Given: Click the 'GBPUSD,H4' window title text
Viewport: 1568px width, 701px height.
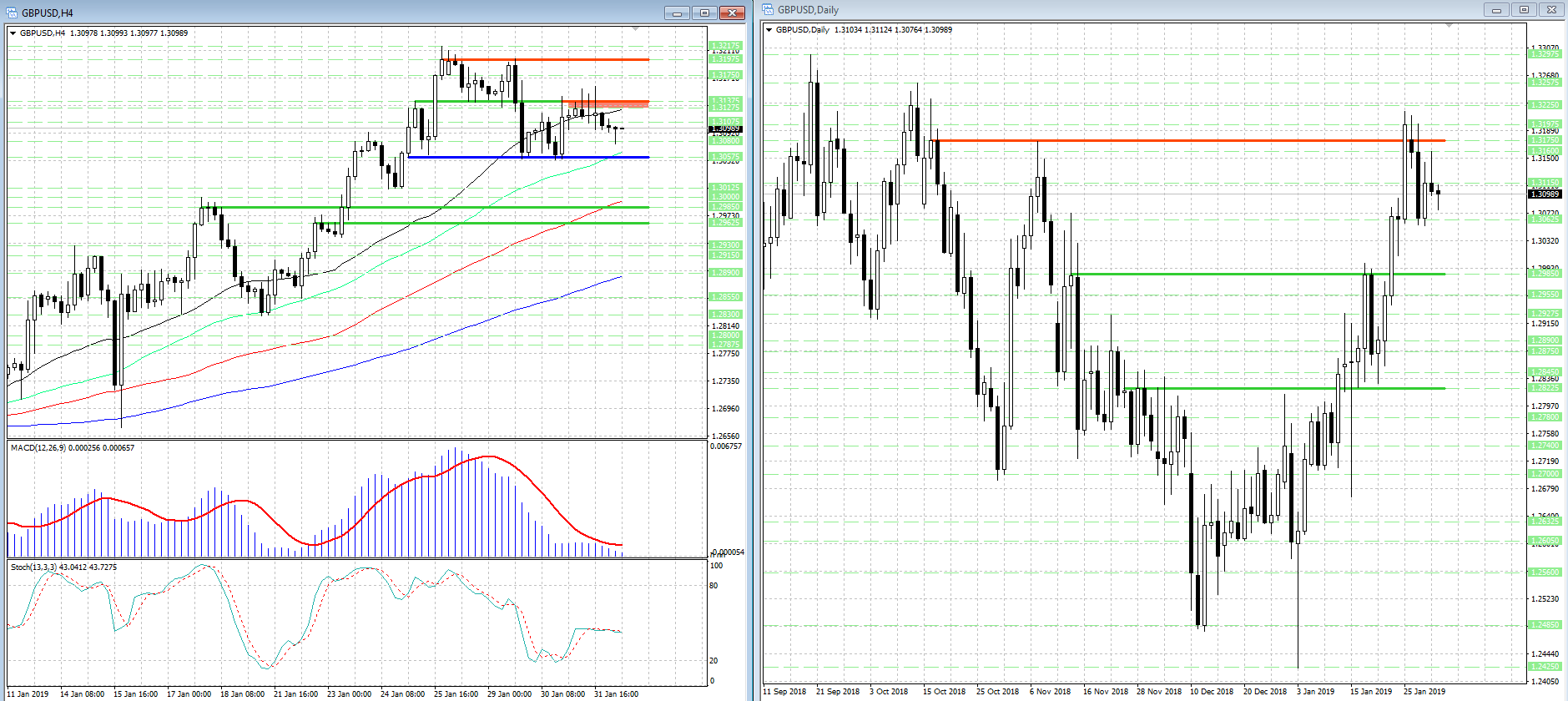Looking at the screenshot, I should coord(48,13).
